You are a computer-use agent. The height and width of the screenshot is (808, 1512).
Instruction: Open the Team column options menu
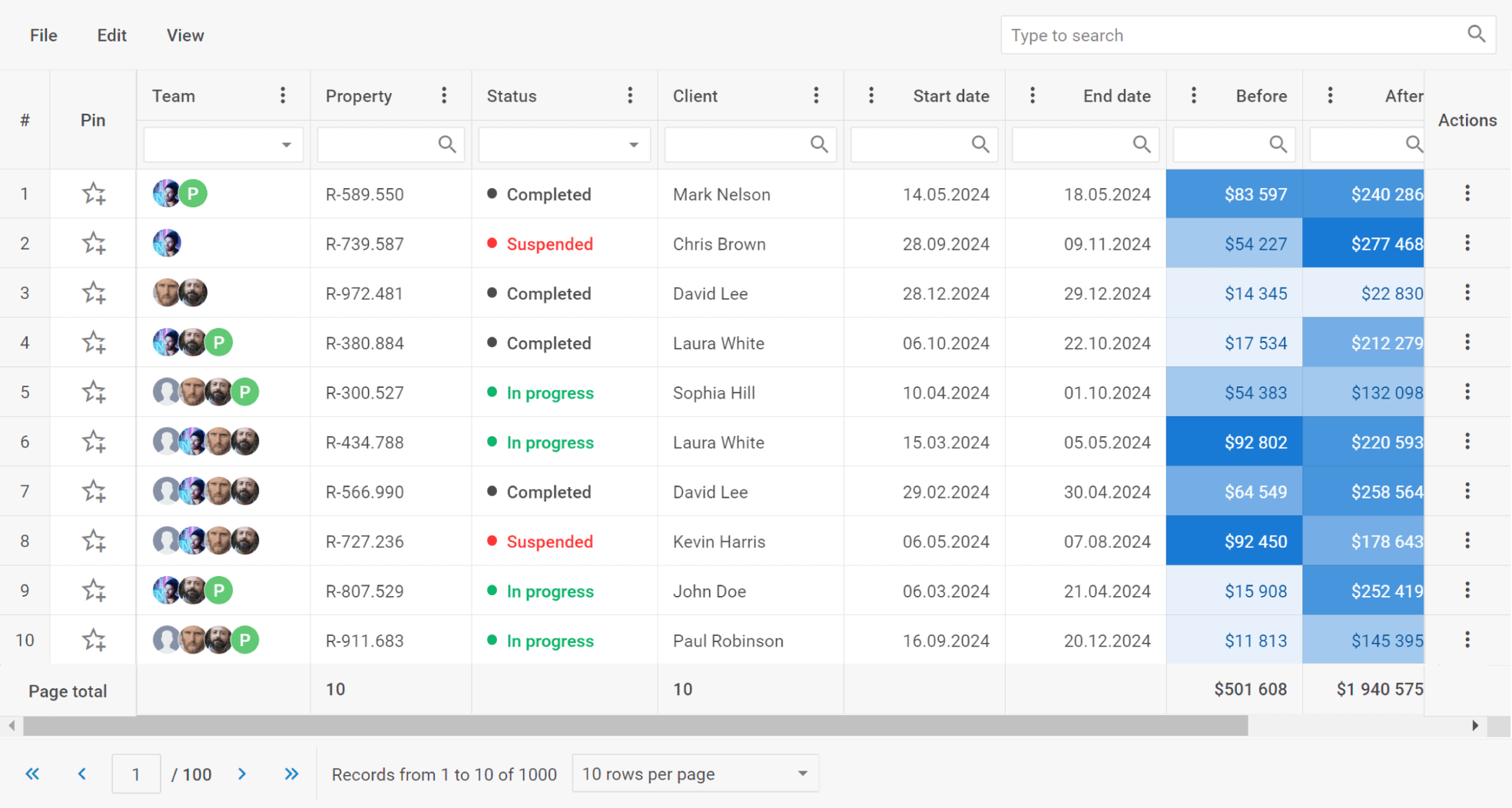(x=283, y=95)
